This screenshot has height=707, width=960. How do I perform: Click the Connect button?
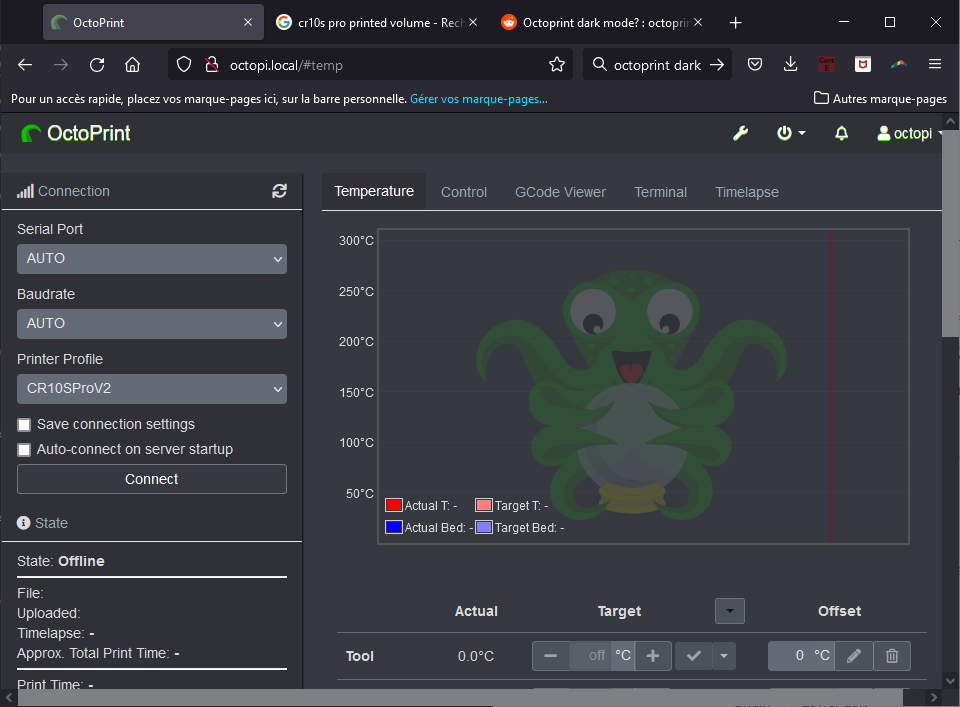point(152,479)
